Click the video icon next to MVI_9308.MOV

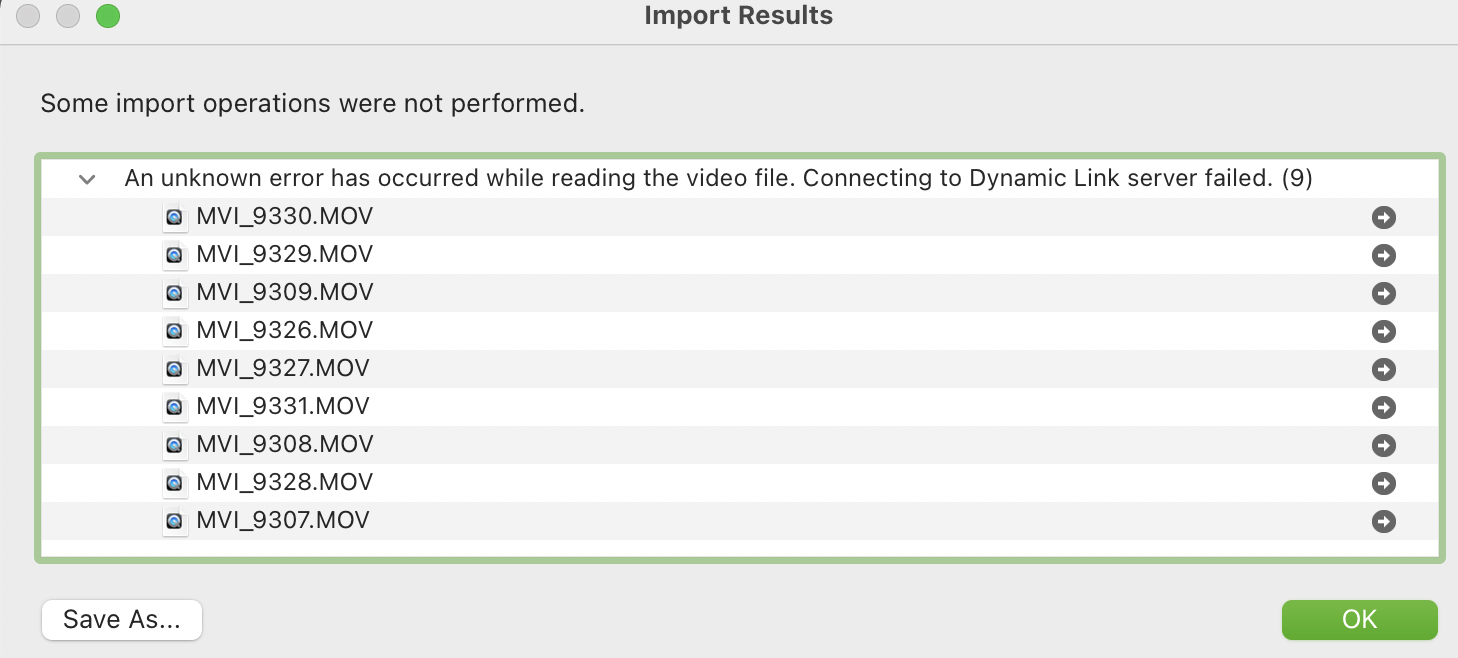pyautogui.click(x=175, y=445)
